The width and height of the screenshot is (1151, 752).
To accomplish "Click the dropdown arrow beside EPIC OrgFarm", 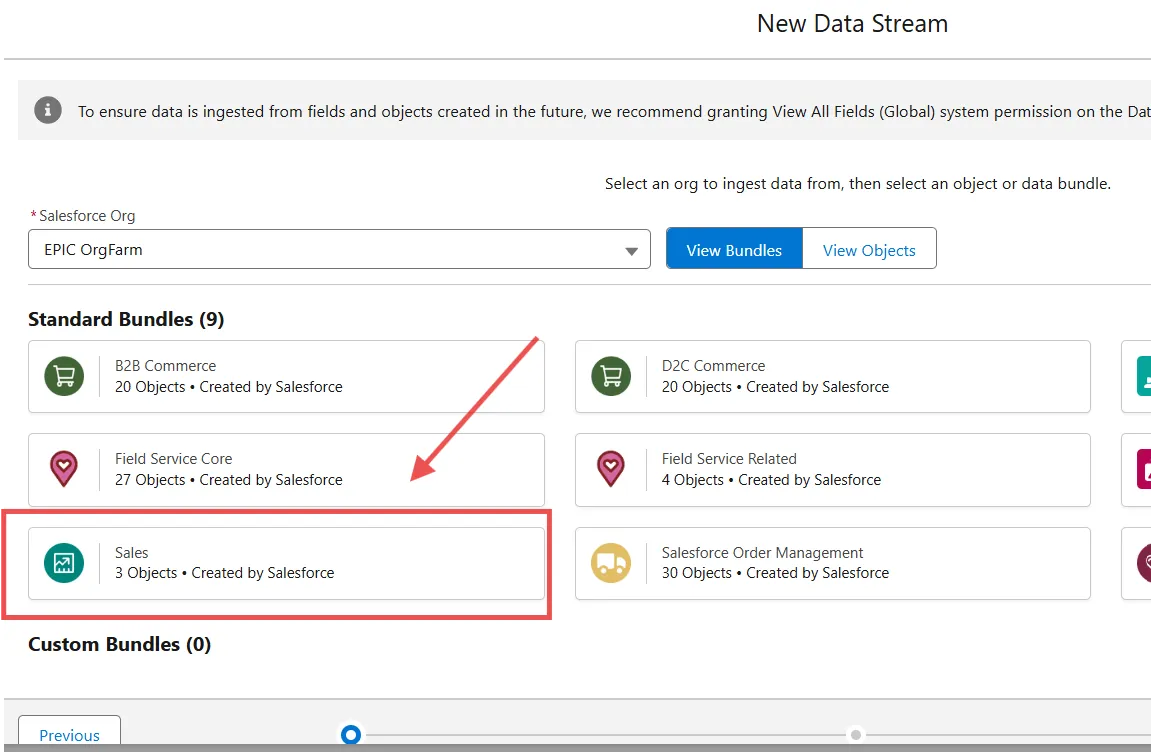I will 631,251.
